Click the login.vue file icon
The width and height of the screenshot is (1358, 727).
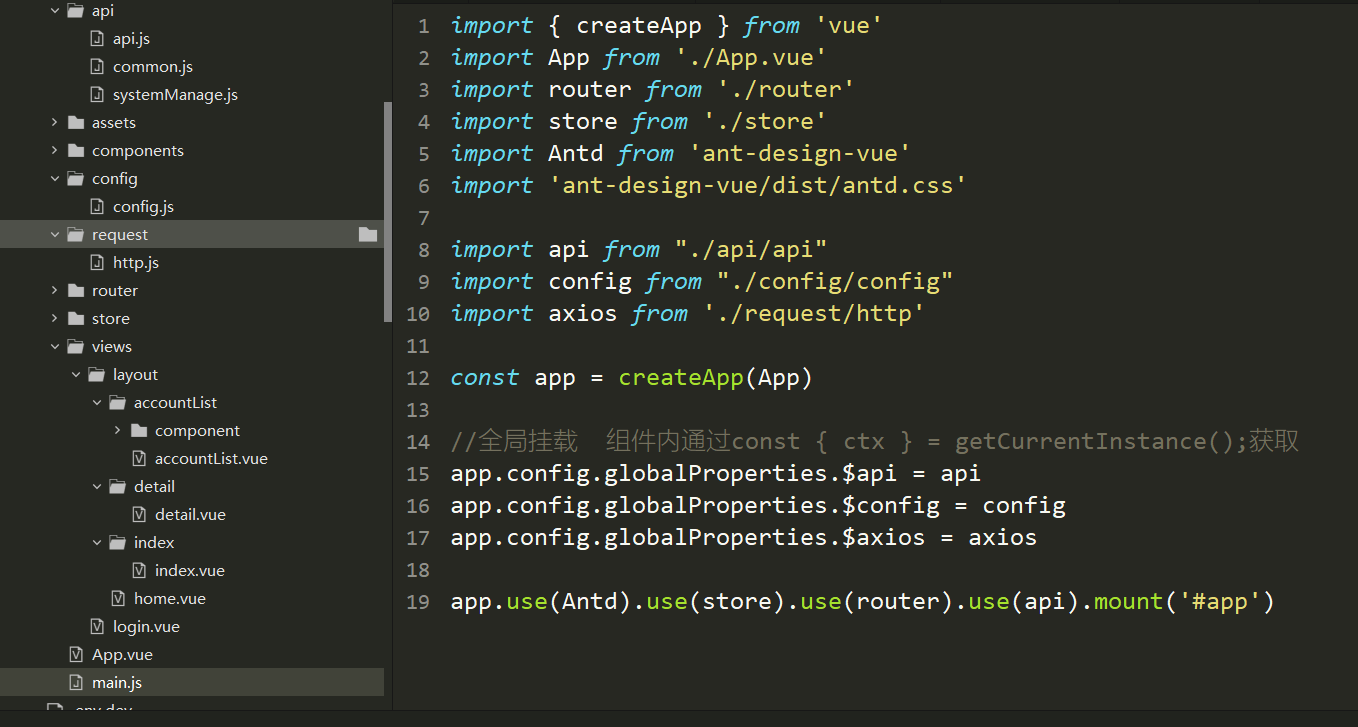point(97,627)
